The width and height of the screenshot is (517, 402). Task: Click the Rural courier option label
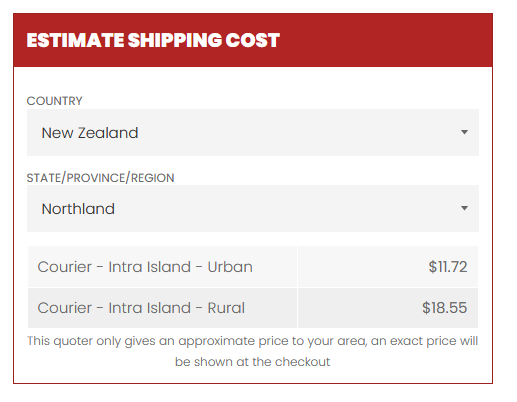point(141,308)
